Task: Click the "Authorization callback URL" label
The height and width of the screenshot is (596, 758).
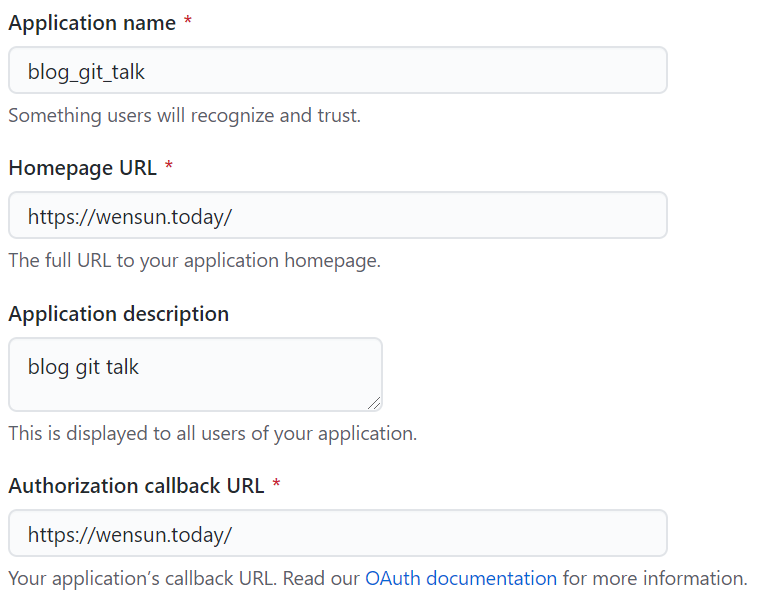Action: 136,486
